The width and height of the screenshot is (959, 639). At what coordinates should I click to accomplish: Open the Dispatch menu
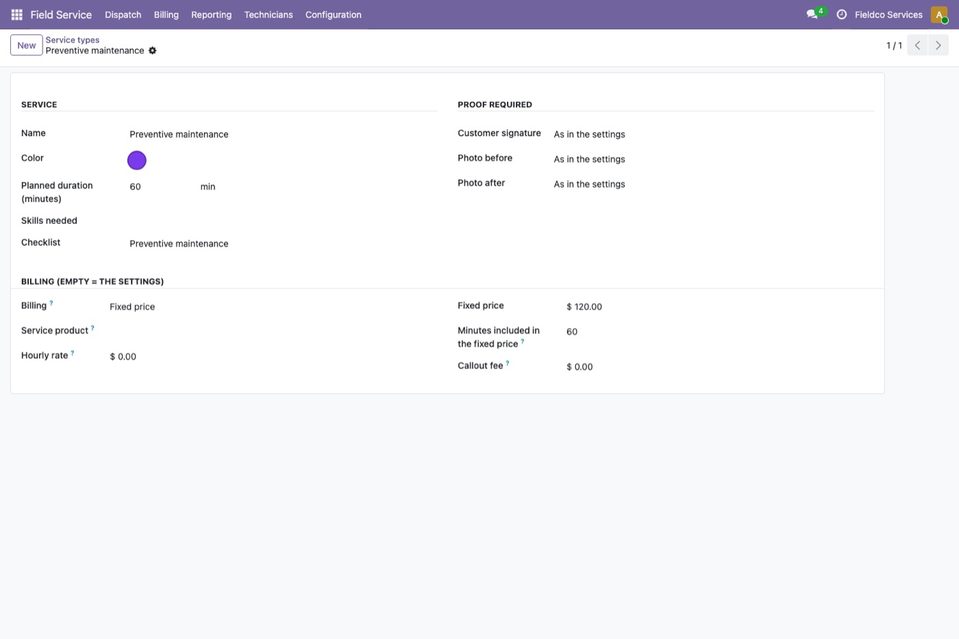123,15
